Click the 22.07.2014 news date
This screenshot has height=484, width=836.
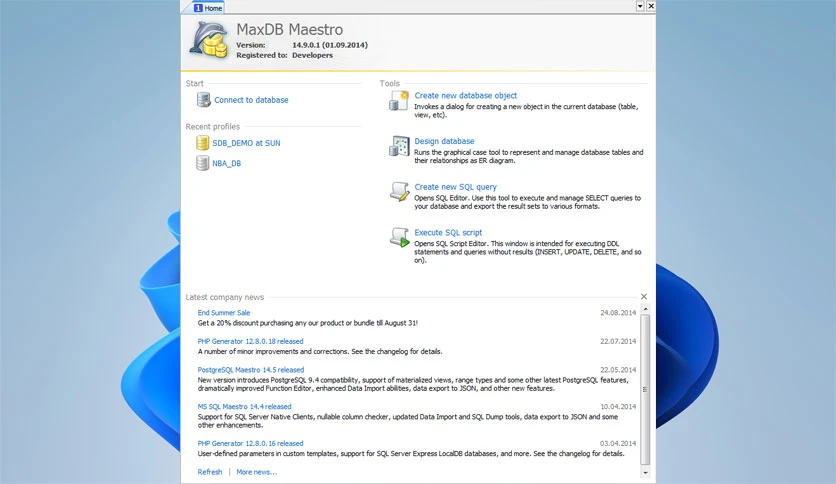(618, 341)
